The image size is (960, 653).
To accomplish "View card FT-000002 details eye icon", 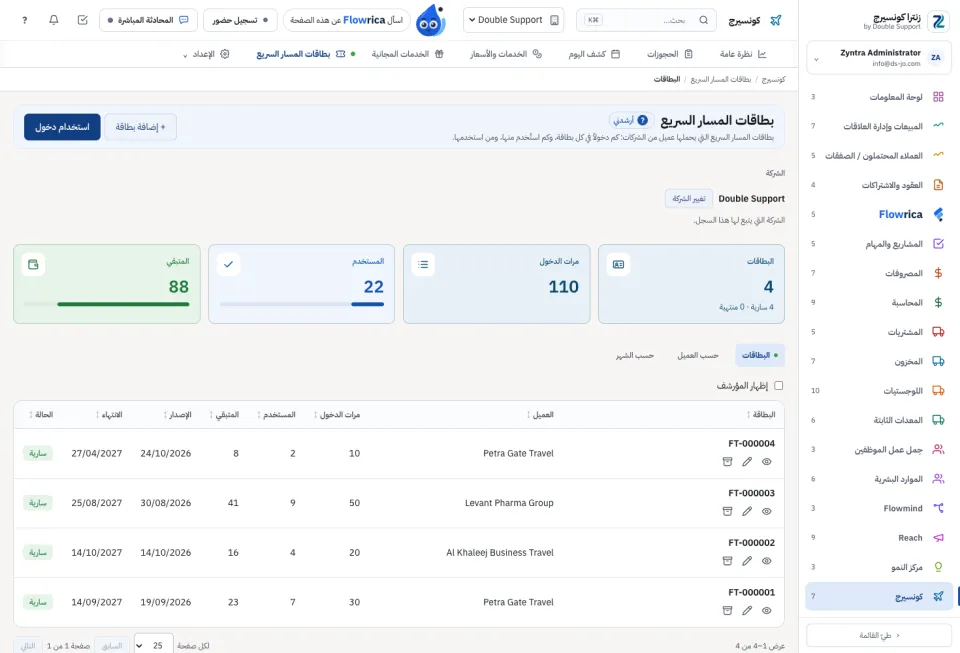I will pyautogui.click(x=767, y=561).
